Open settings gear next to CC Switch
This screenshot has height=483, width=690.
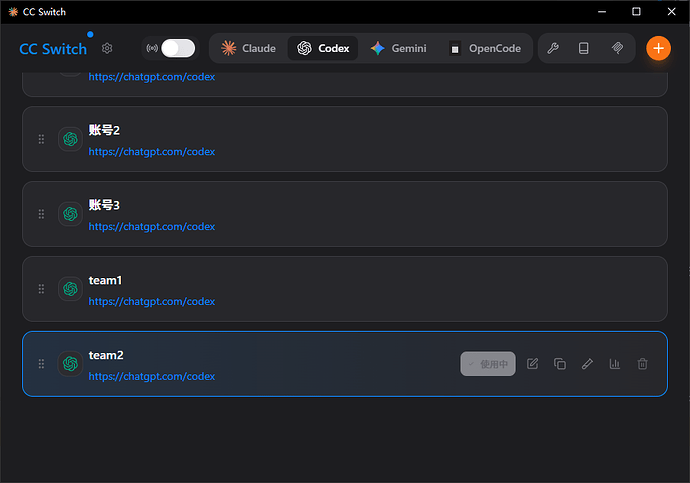pos(107,48)
